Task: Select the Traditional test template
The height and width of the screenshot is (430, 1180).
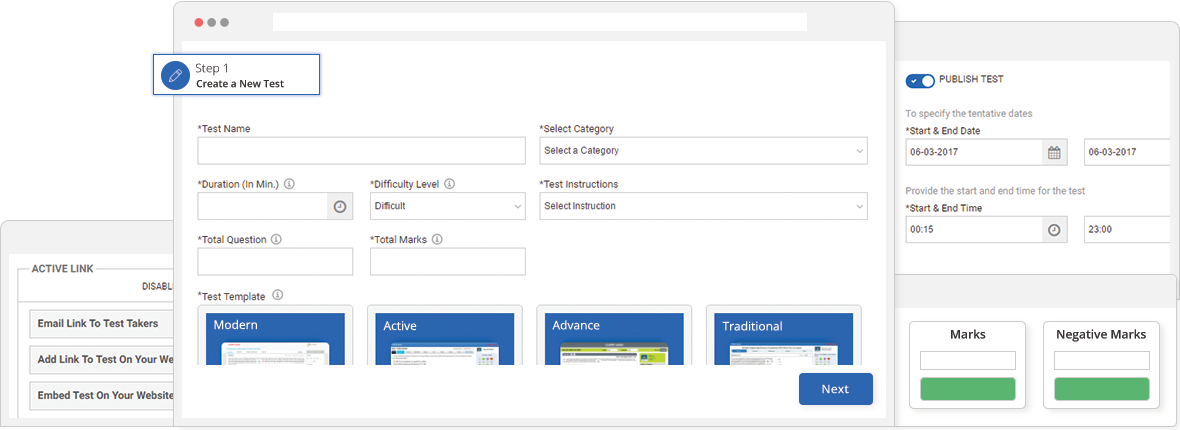Action: pyautogui.click(x=783, y=335)
